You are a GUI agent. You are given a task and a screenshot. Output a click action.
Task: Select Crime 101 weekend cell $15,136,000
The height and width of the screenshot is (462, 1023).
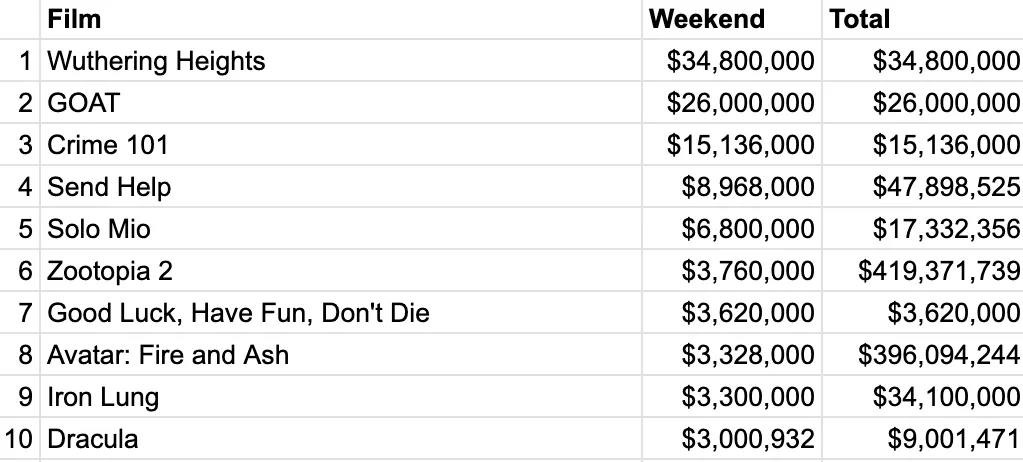tap(740, 145)
